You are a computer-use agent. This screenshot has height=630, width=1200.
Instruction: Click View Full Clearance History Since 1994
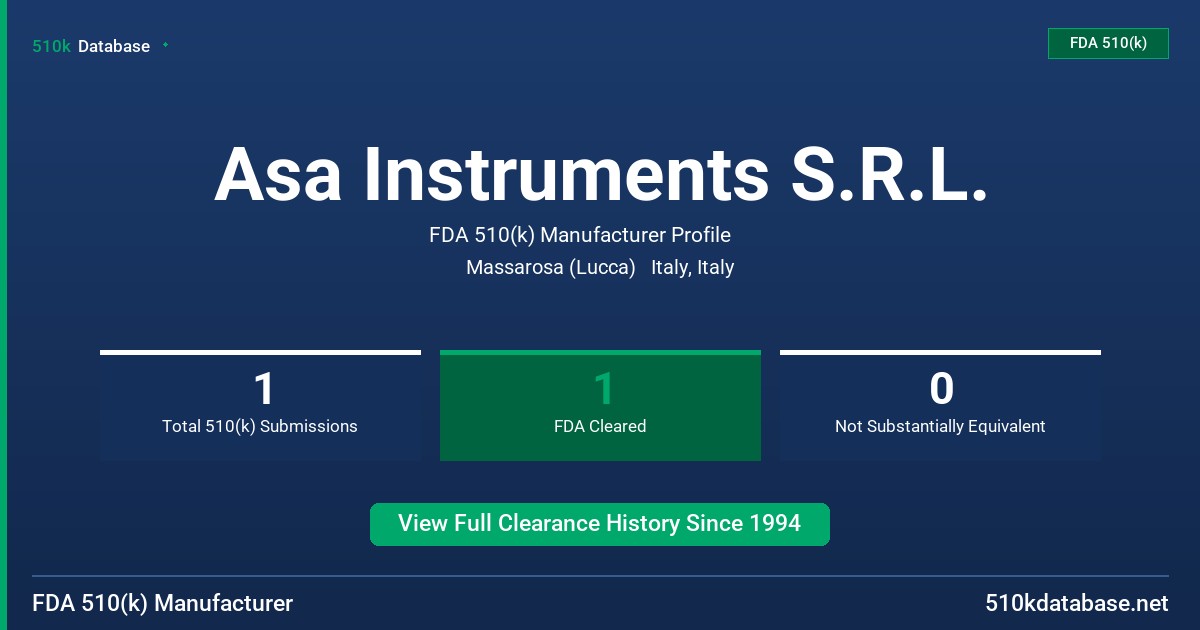coord(600,524)
